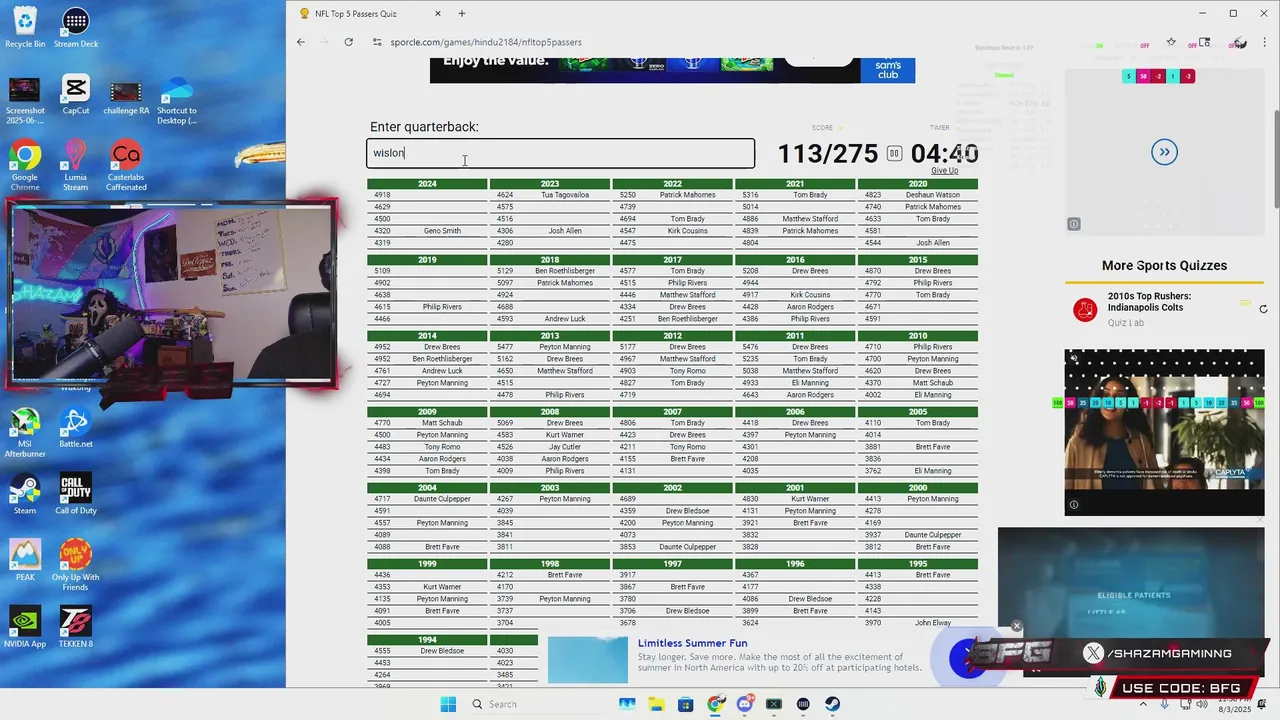Click John Elway in 1995 table
Screen dimensions: 1280x720
click(x=933, y=623)
